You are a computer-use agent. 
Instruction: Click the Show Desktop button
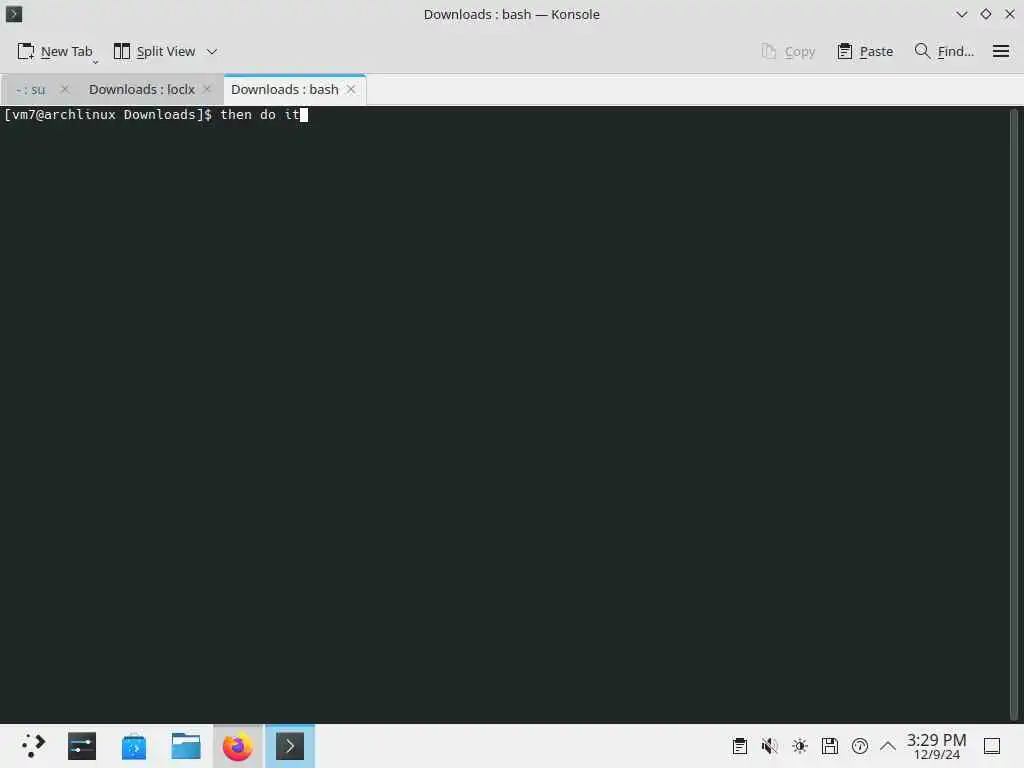tap(992, 746)
